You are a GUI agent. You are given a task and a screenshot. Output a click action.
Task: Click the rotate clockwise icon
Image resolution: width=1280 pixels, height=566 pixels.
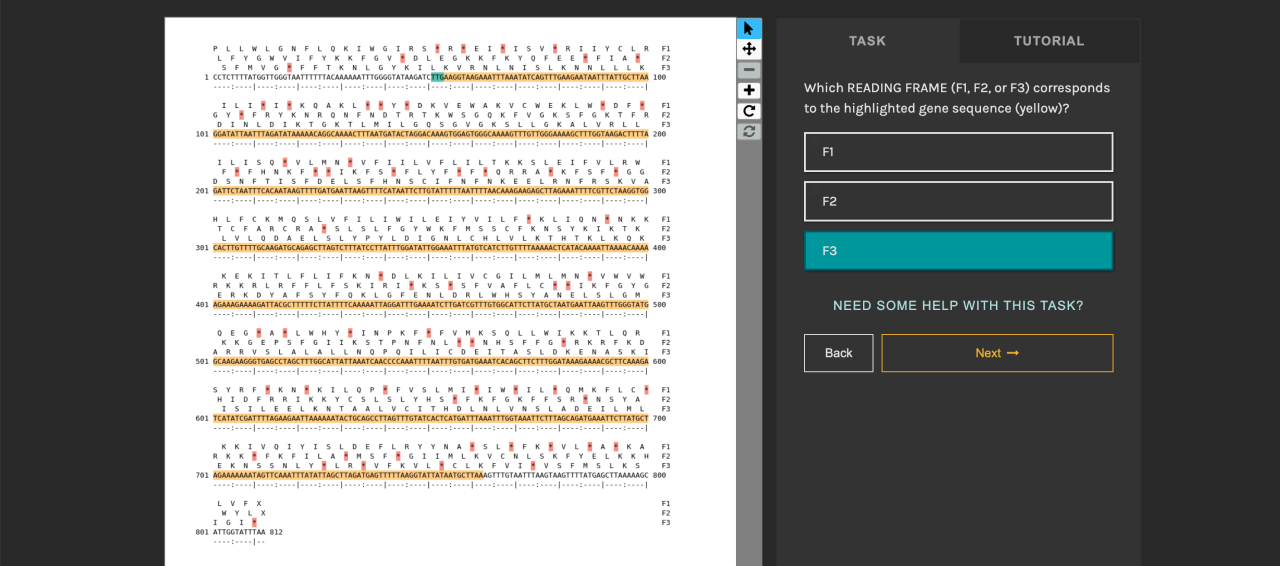pyautogui.click(x=749, y=111)
